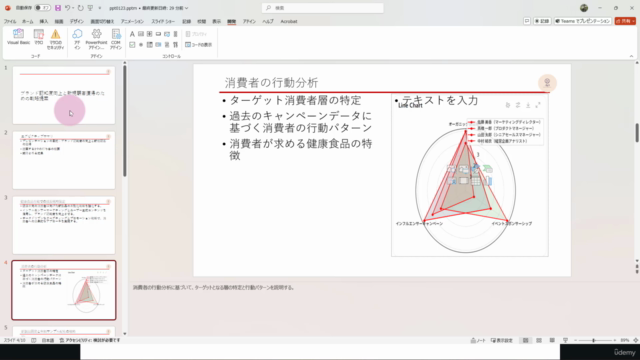
Task: Click bullet text 'ターゲット消費者層の特定'
Action: (x=296, y=100)
